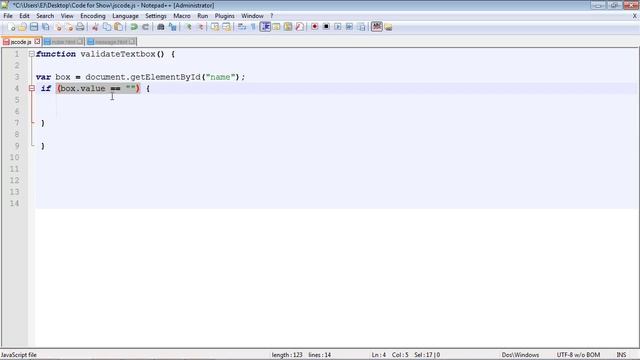
Task: Stop macro recording with the square icon
Action: [326, 27]
